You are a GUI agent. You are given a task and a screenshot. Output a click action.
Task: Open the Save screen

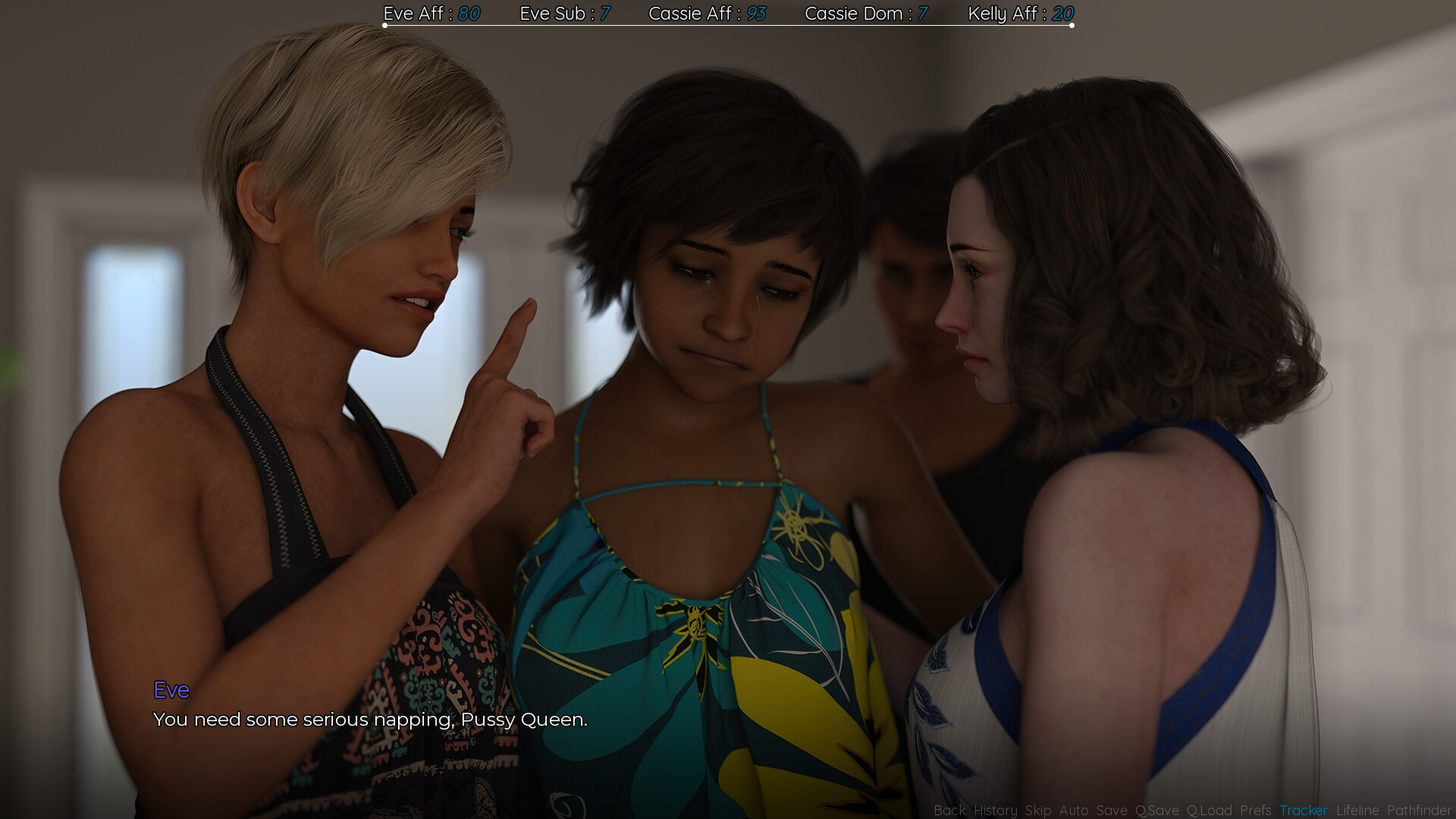[x=1111, y=811]
